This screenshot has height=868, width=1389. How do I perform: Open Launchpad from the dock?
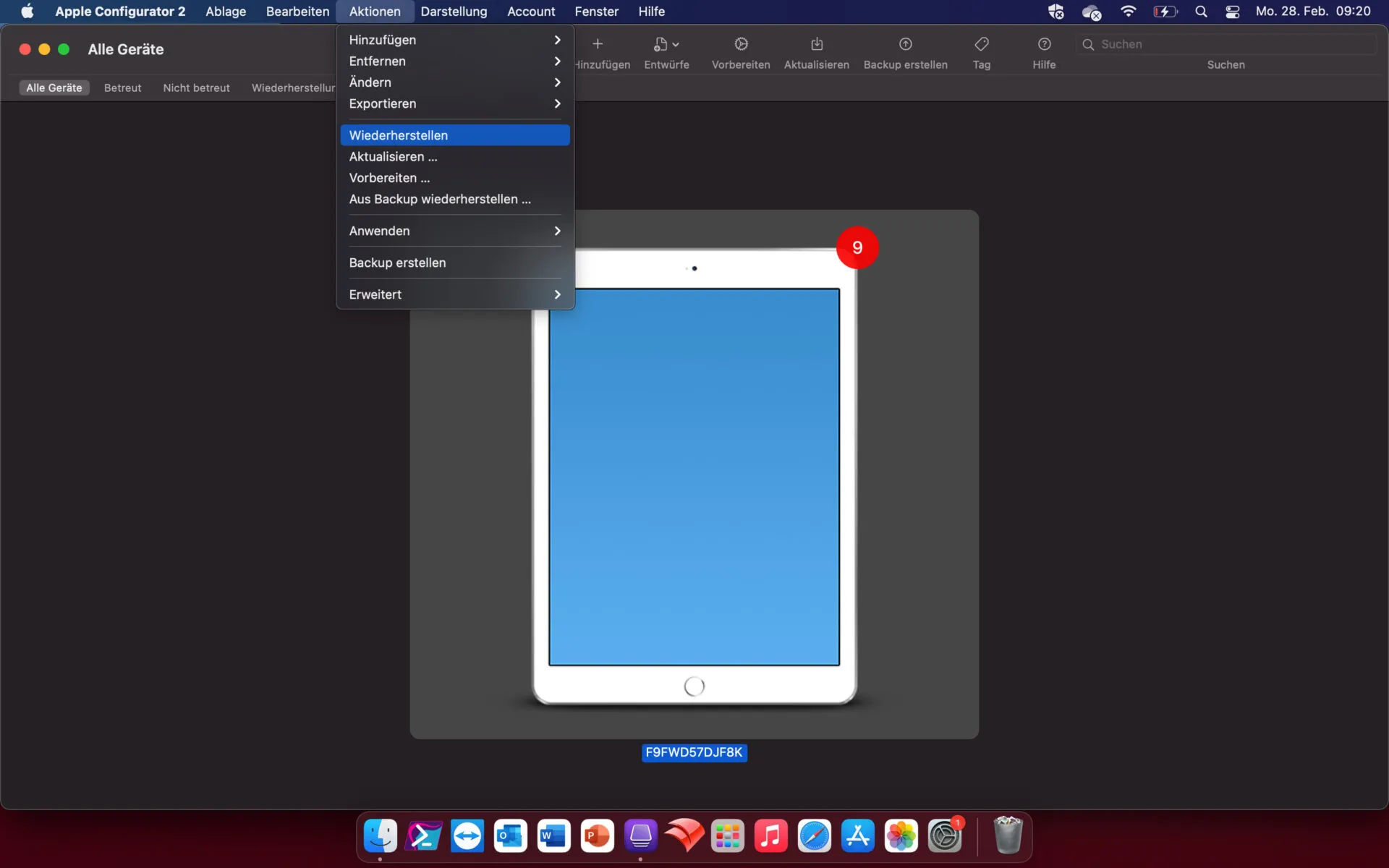point(728,836)
